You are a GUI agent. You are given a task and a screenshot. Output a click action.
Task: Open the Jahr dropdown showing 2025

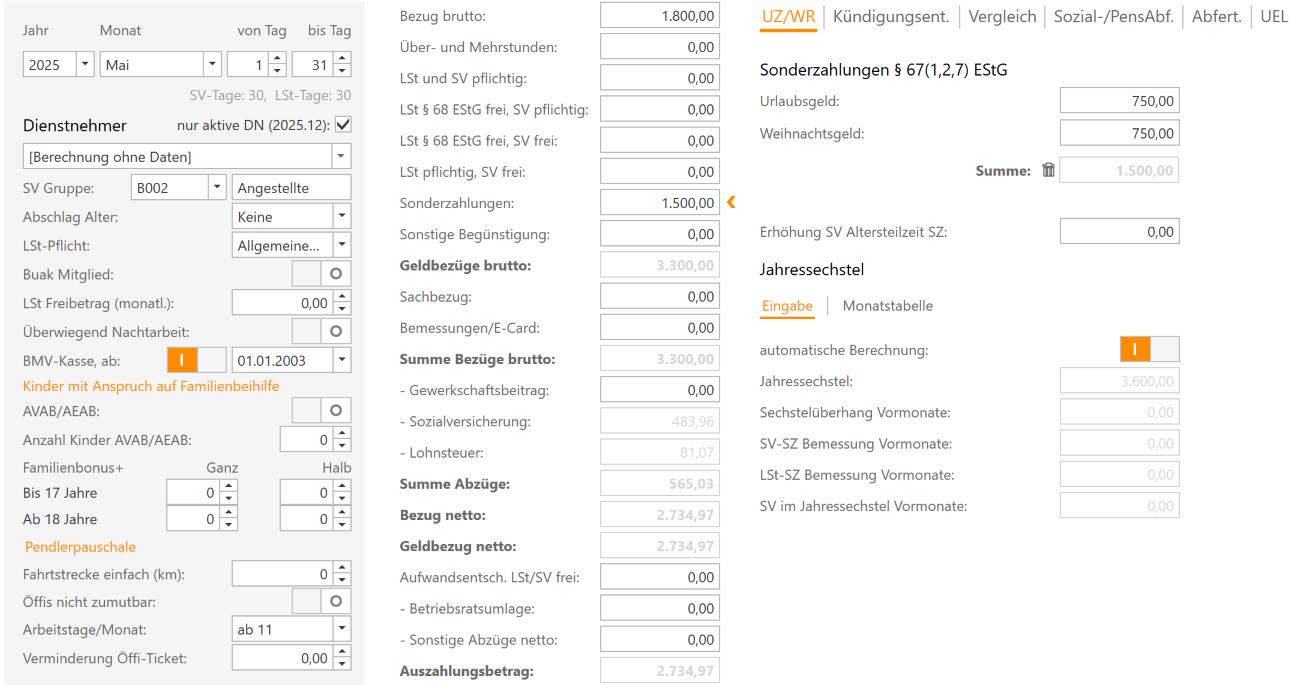(83, 63)
